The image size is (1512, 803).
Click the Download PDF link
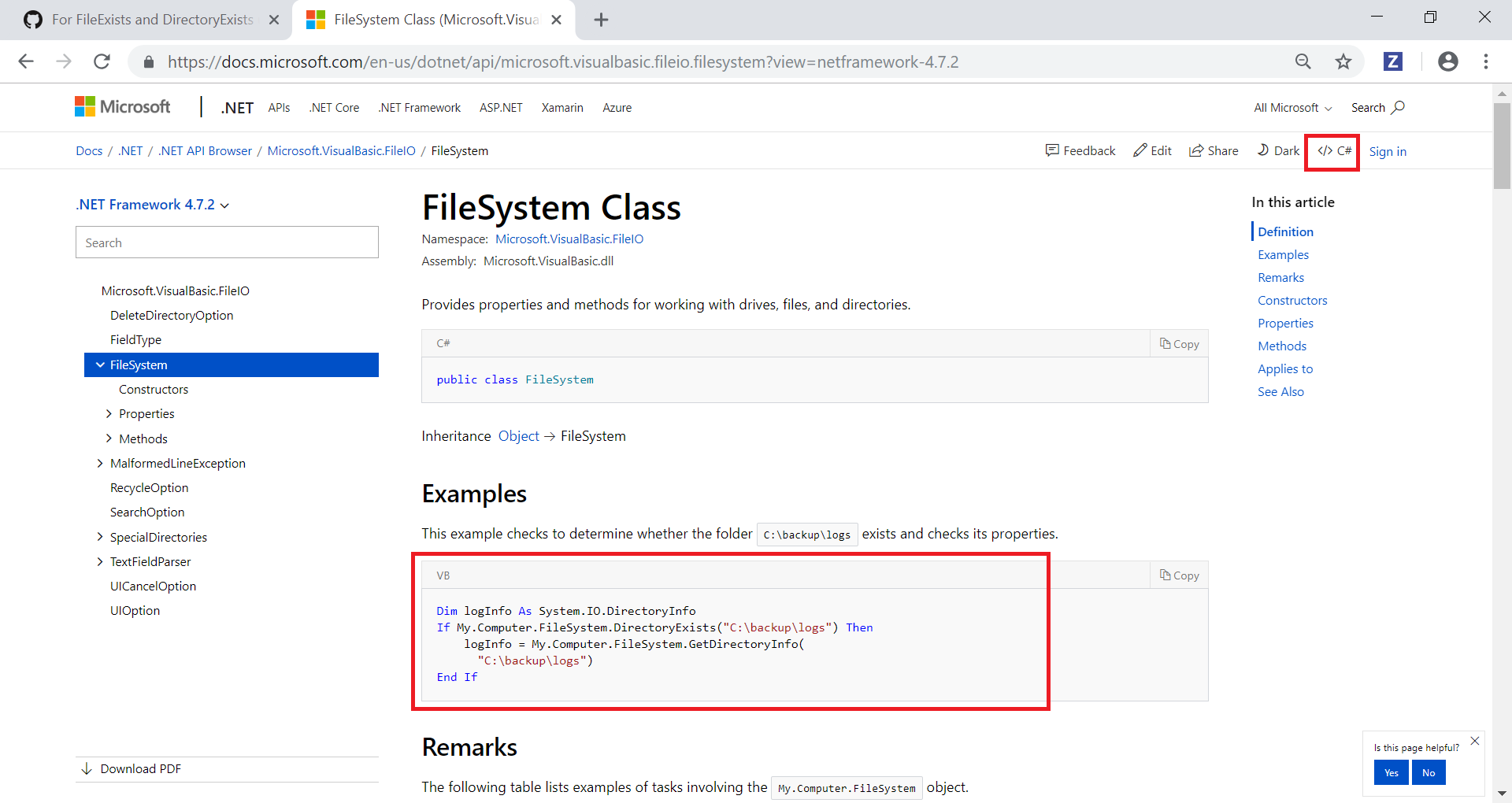(140, 768)
